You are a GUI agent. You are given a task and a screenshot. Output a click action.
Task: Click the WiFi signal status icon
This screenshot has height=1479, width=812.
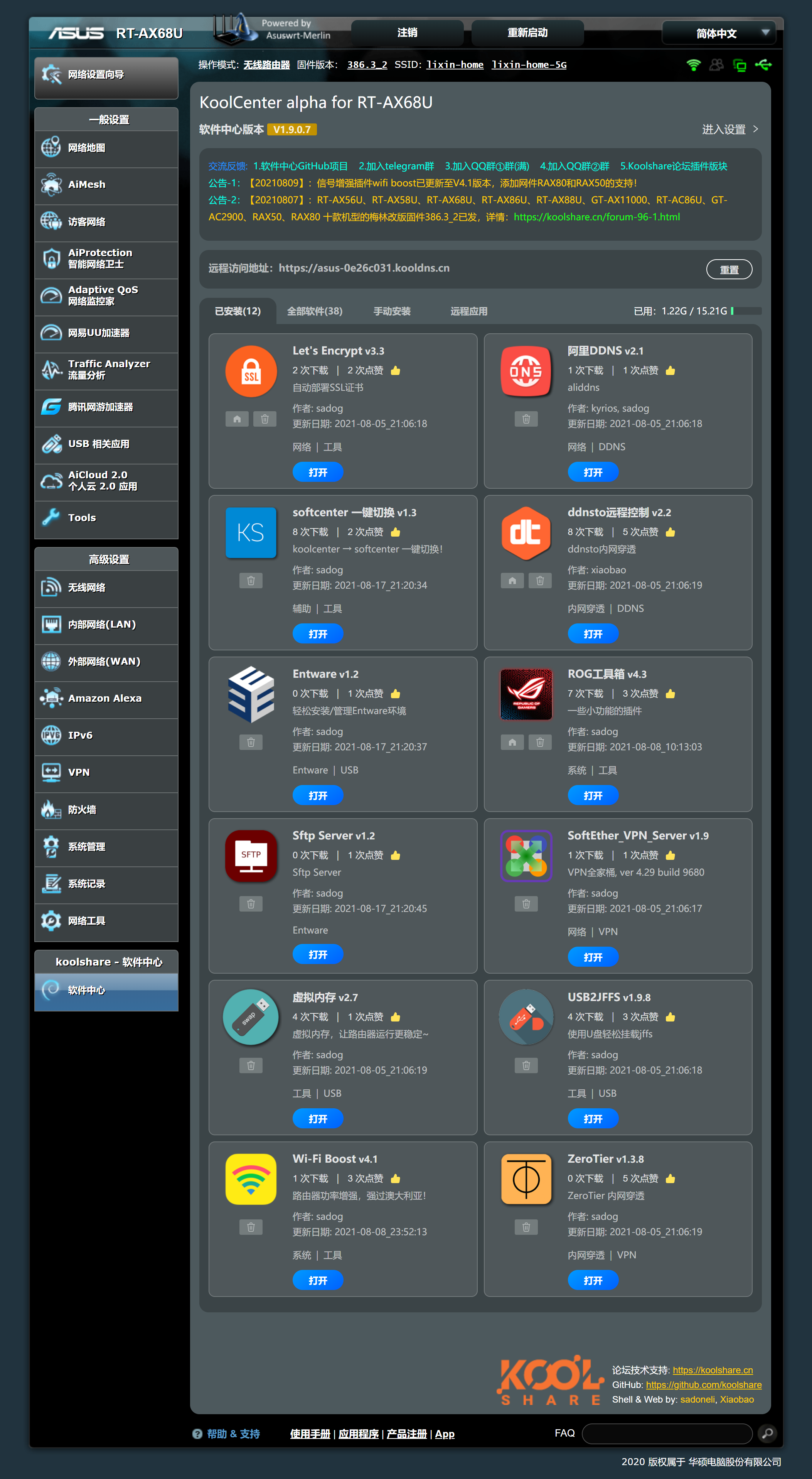693,65
